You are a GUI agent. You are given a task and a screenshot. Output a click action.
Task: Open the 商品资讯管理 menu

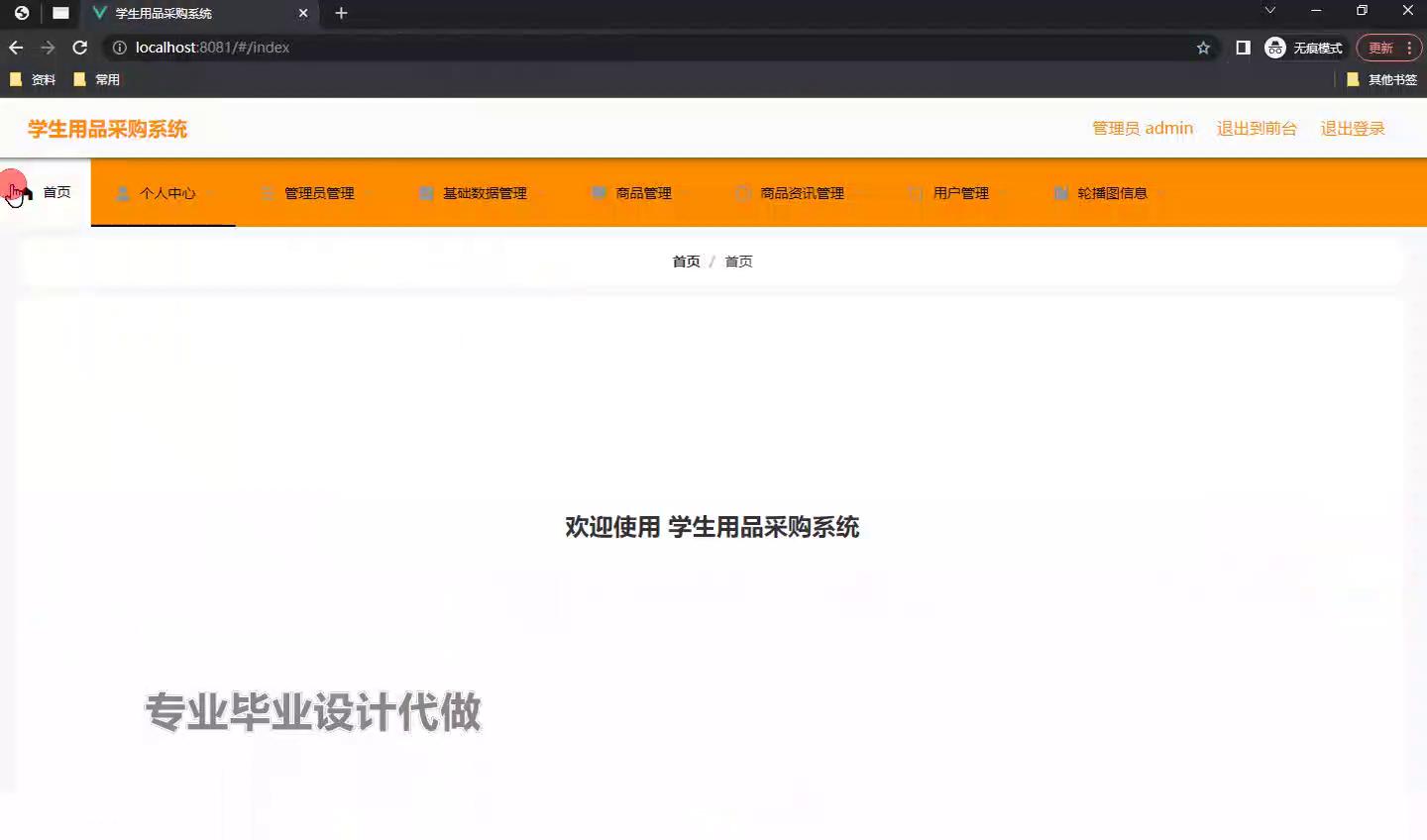click(801, 193)
